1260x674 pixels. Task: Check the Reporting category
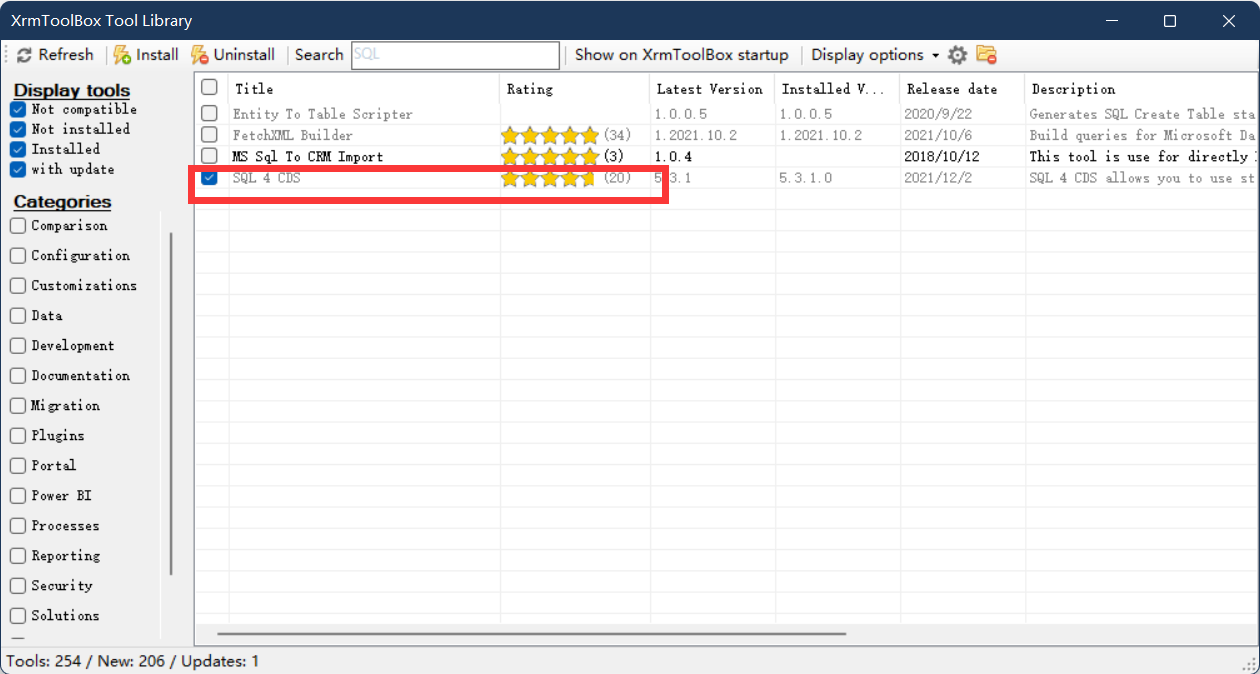(x=18, y=556)
